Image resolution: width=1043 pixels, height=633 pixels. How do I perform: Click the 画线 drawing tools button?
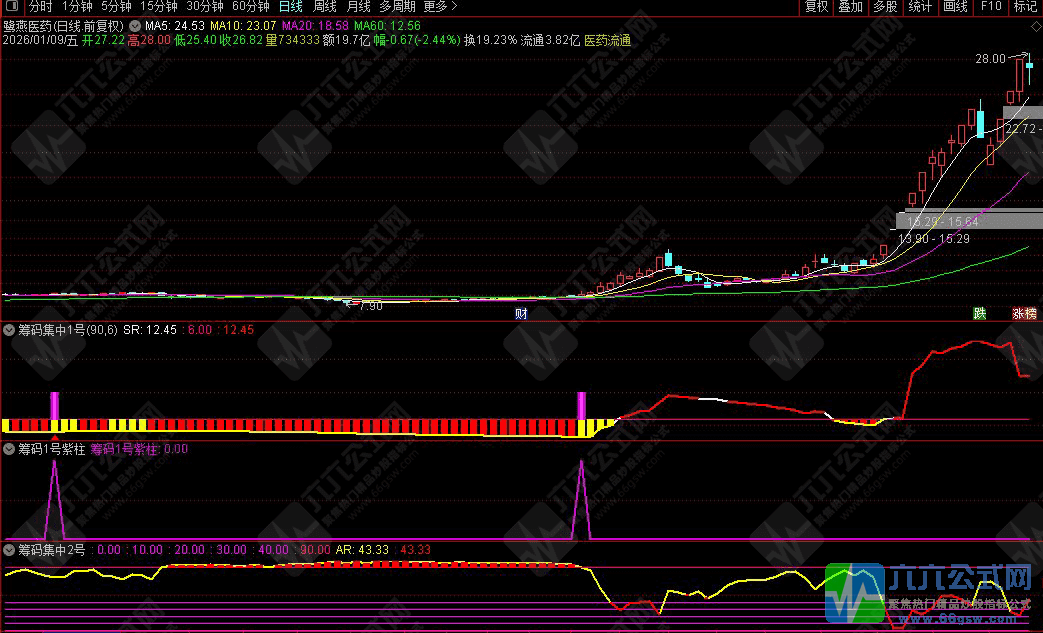(x=955, y=6)
